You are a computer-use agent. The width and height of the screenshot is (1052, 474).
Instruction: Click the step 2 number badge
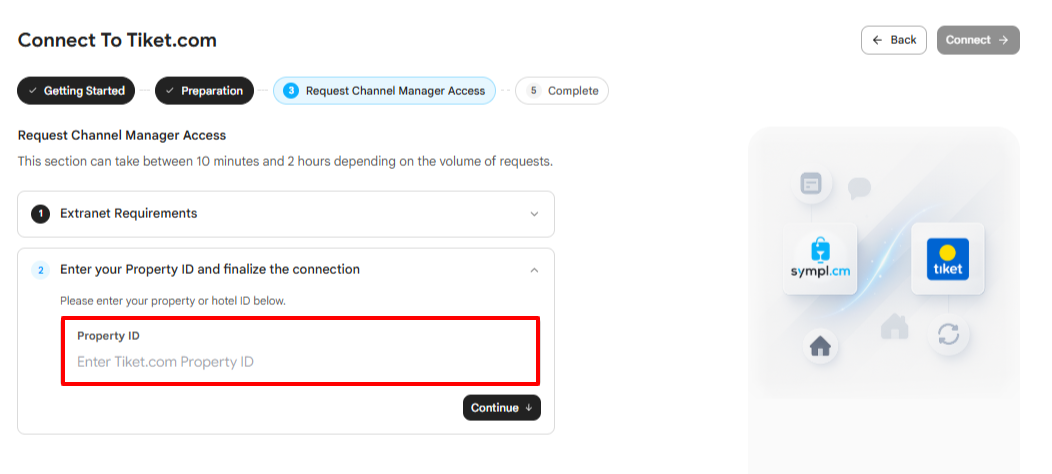[40, 270]
